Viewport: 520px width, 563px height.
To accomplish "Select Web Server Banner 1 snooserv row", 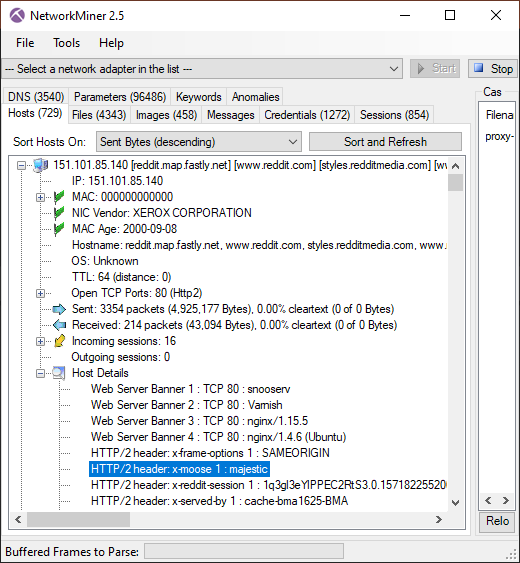I will (191, 389).
